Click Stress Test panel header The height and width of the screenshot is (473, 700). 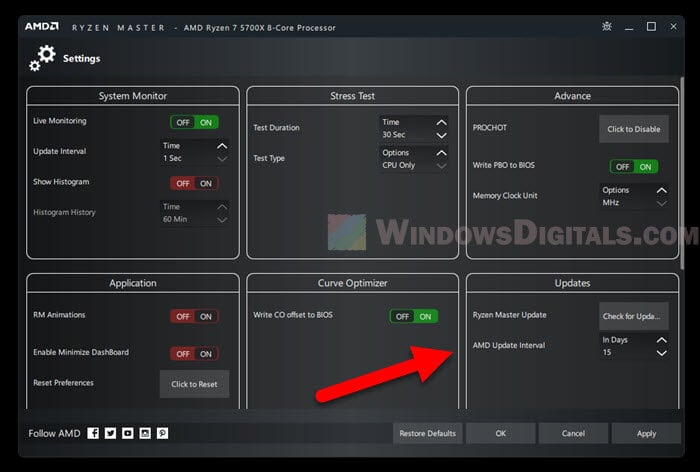tap(352, 96)
